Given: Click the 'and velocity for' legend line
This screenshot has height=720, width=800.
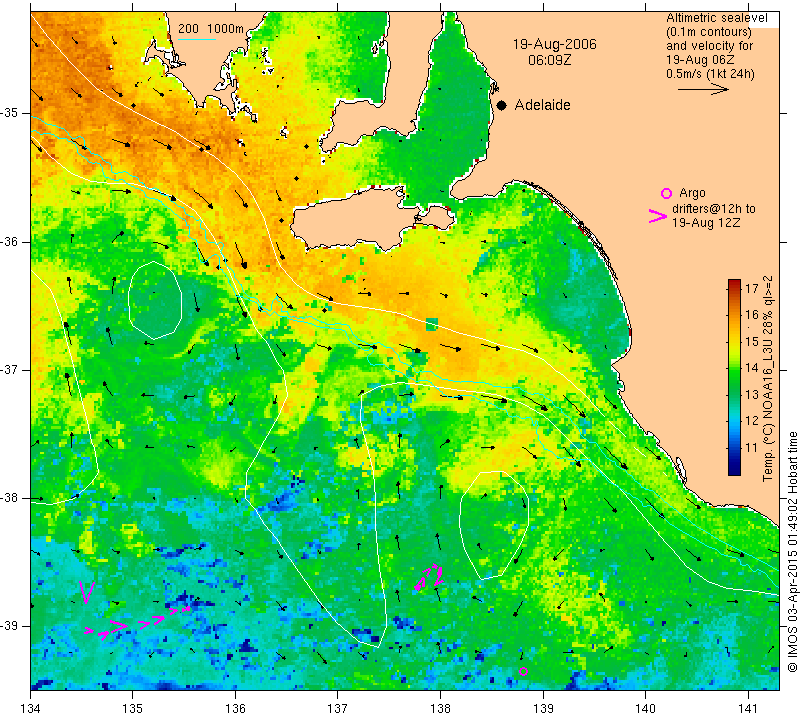Looking at the screenshot, I should coord(710,46).
